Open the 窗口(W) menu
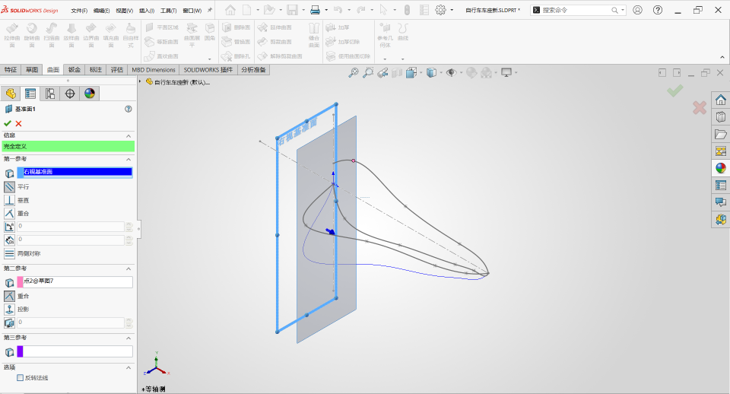730x394 pixels. pyautogui.click(x=192, y=10)
